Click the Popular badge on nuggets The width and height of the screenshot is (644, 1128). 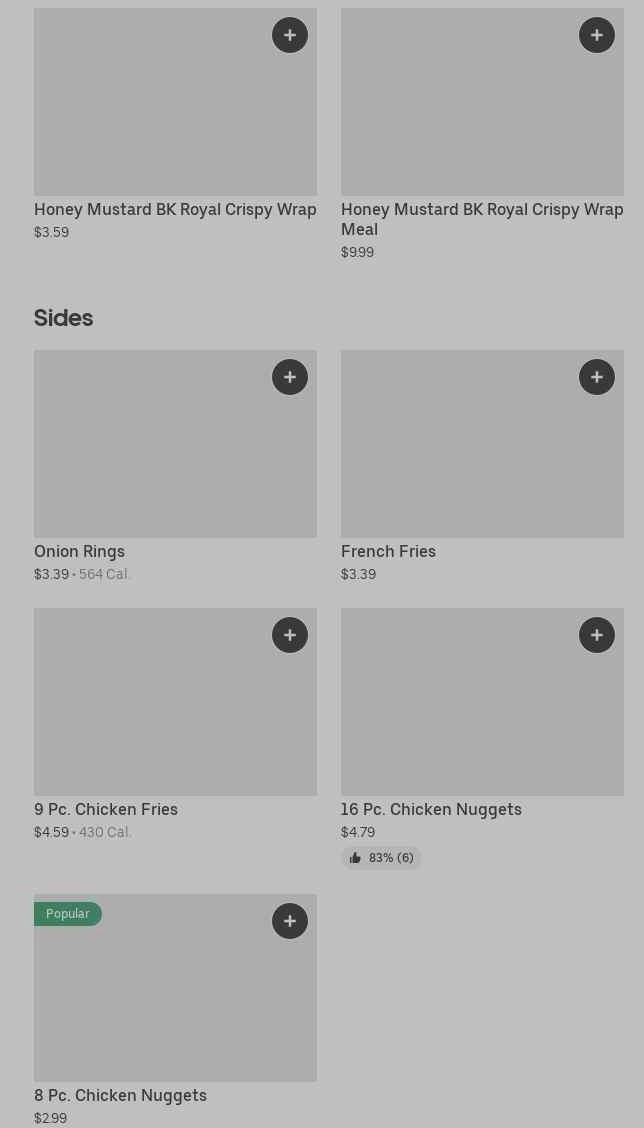[x=68, y=914]
